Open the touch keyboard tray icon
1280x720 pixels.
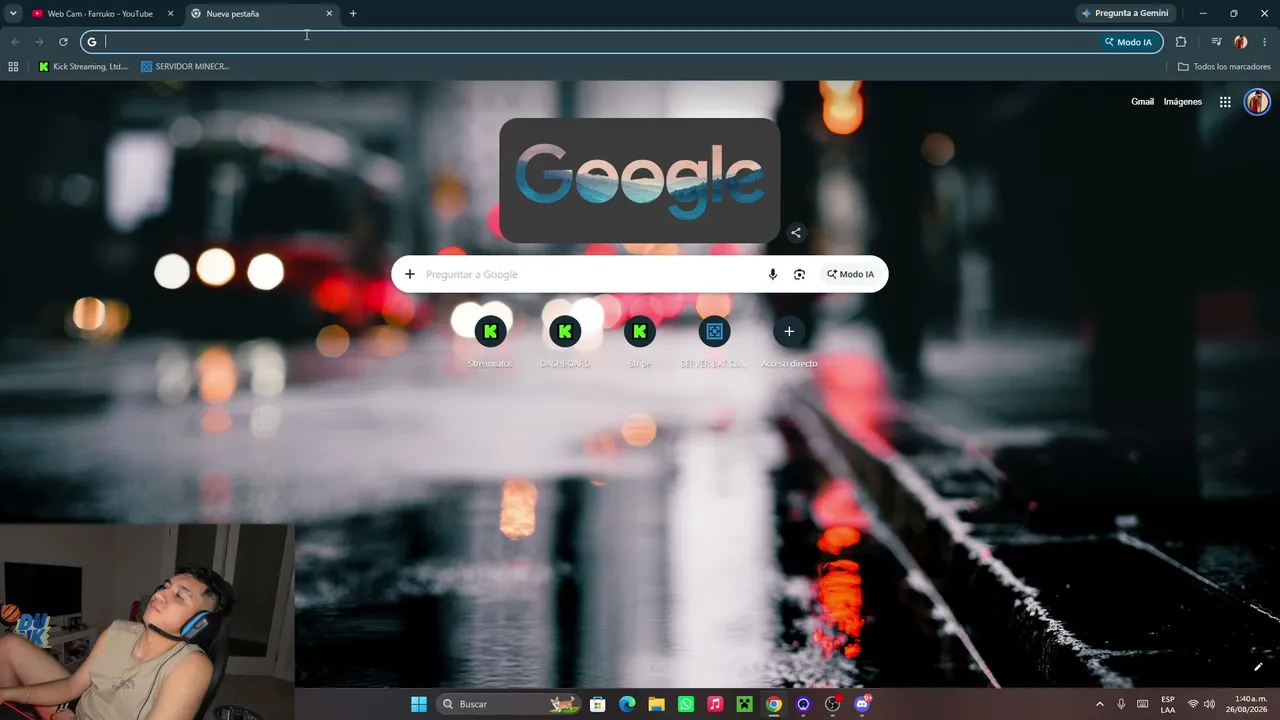coord(1143,704)
